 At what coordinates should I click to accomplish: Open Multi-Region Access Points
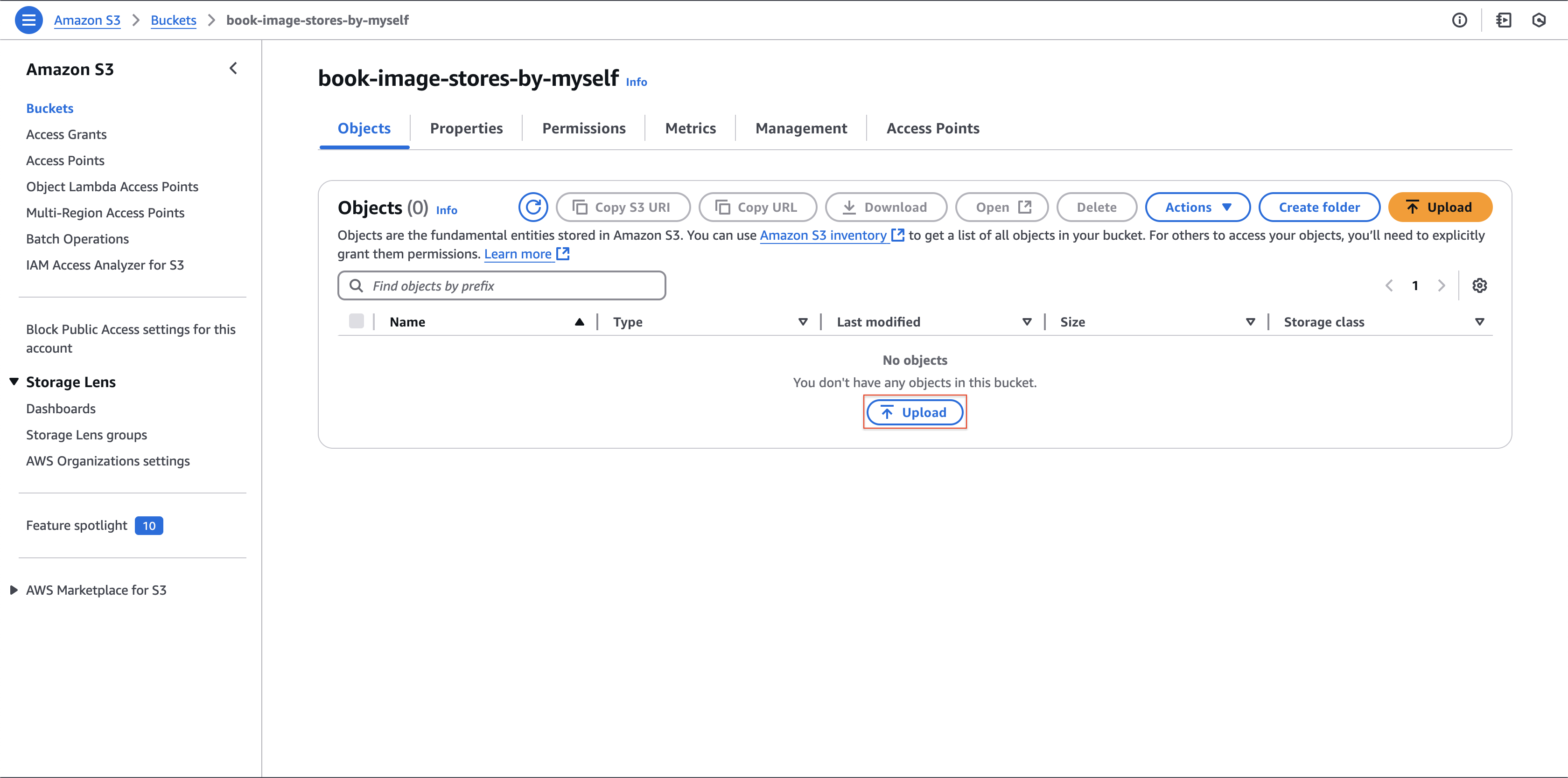[105, 213]
